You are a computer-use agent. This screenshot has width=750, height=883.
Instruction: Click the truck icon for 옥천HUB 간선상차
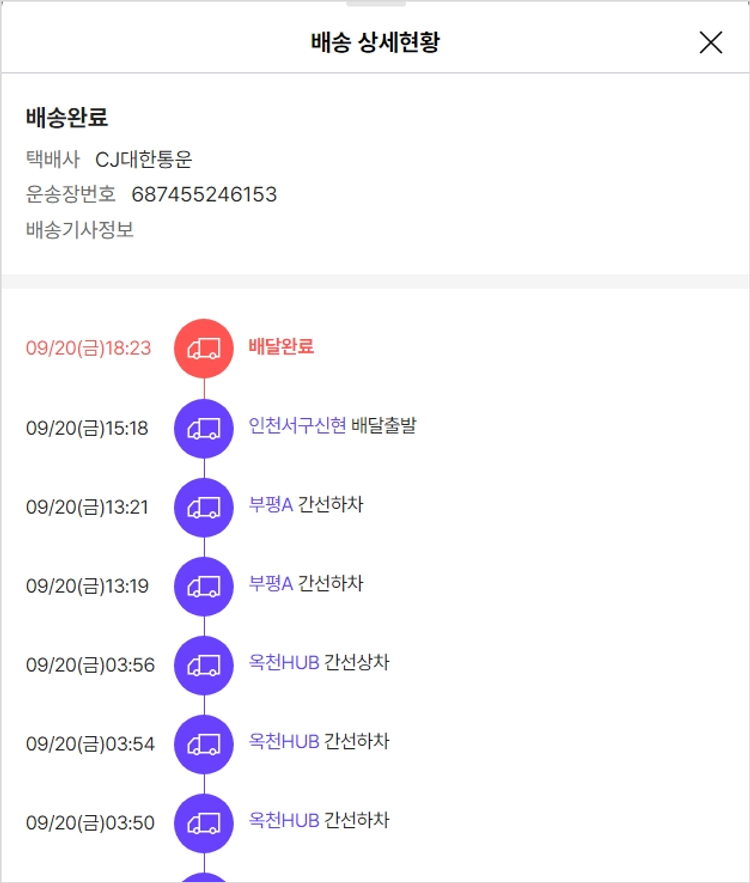click(x=204, y=665)
